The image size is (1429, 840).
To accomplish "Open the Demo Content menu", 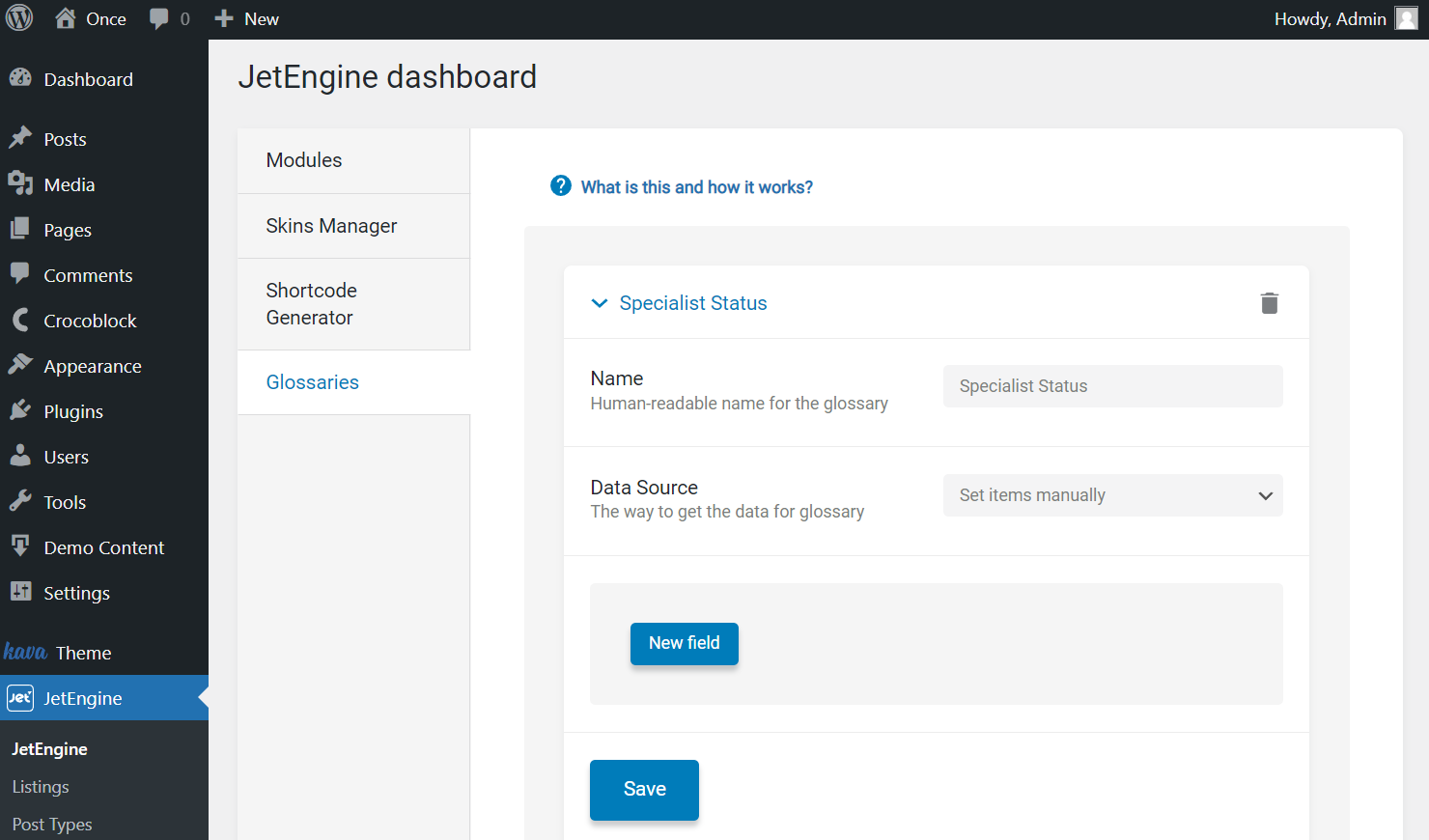I will [x=104, y=547].
